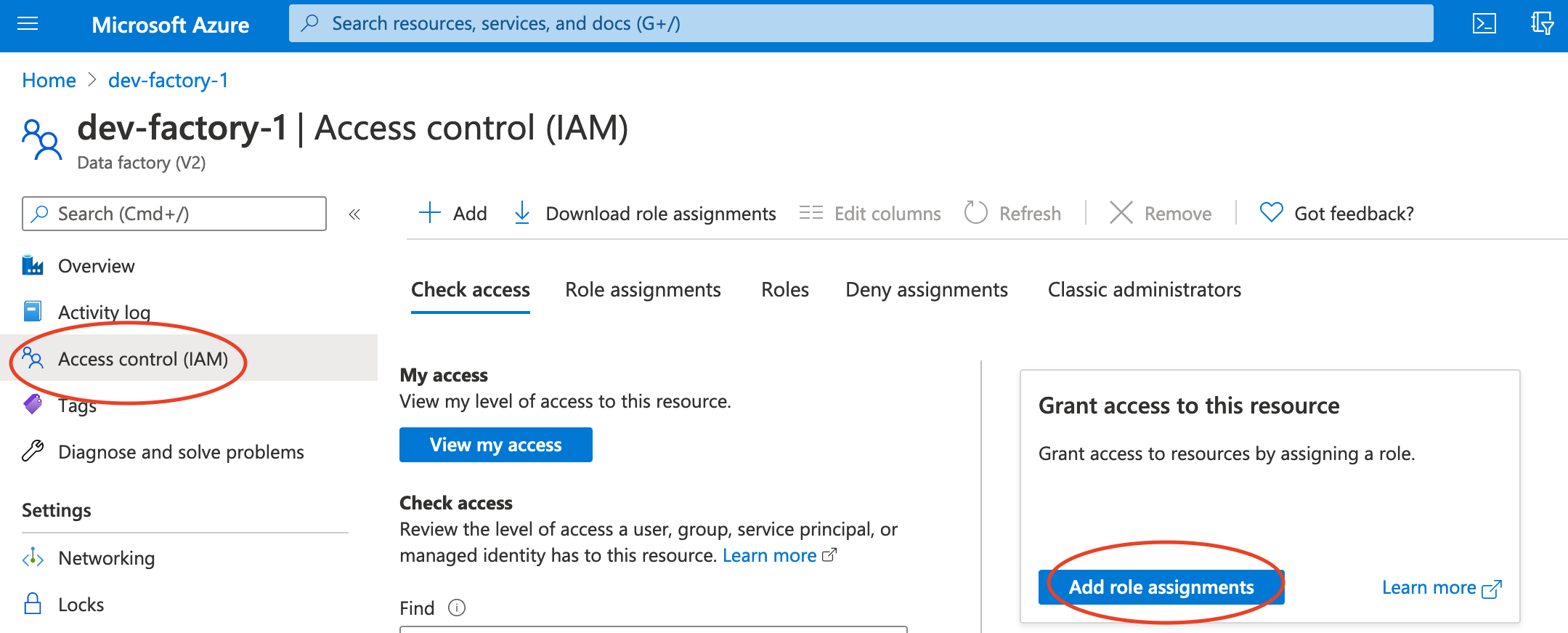Open the Directories and subscriptions filter icon
The height and width of the screenshot is (633, 1568).
point(1541,24)
